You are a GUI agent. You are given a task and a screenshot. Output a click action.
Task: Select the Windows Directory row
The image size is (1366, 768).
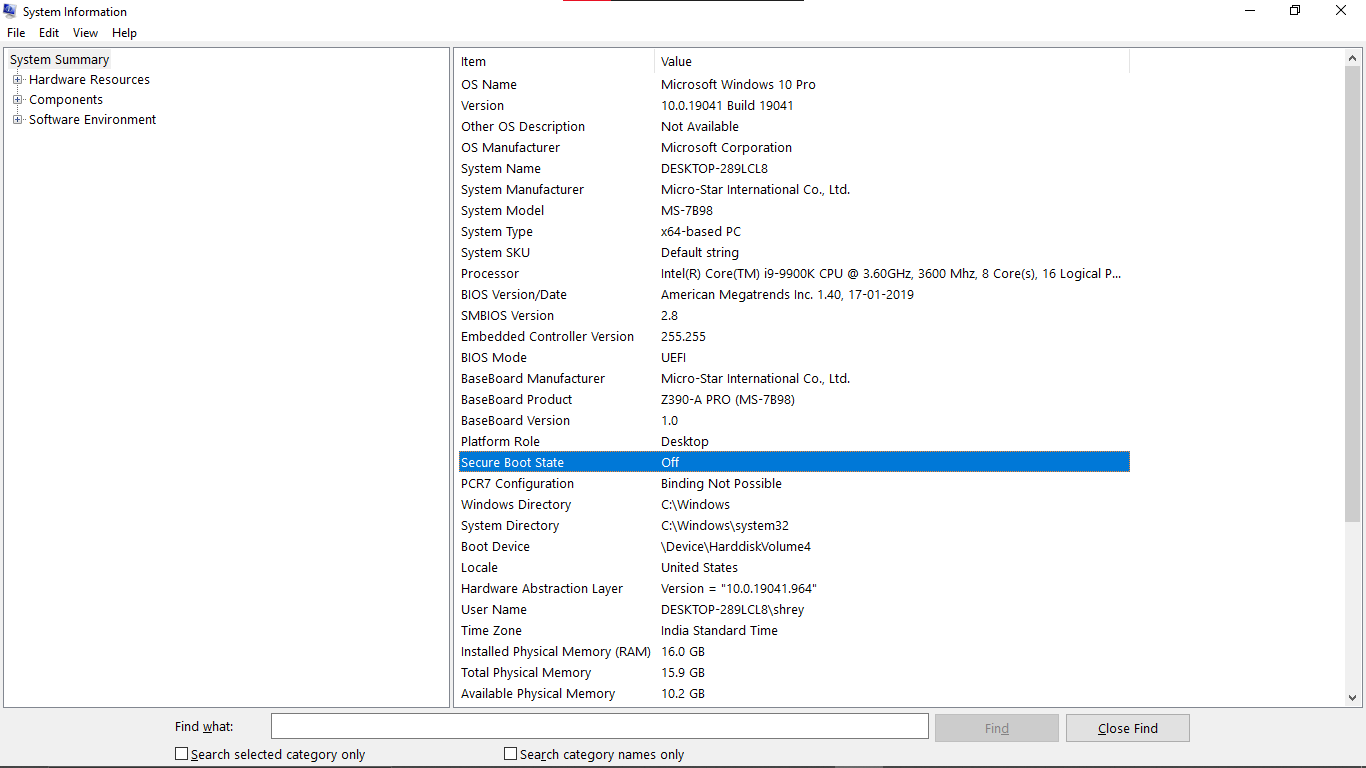click(794, 505)
